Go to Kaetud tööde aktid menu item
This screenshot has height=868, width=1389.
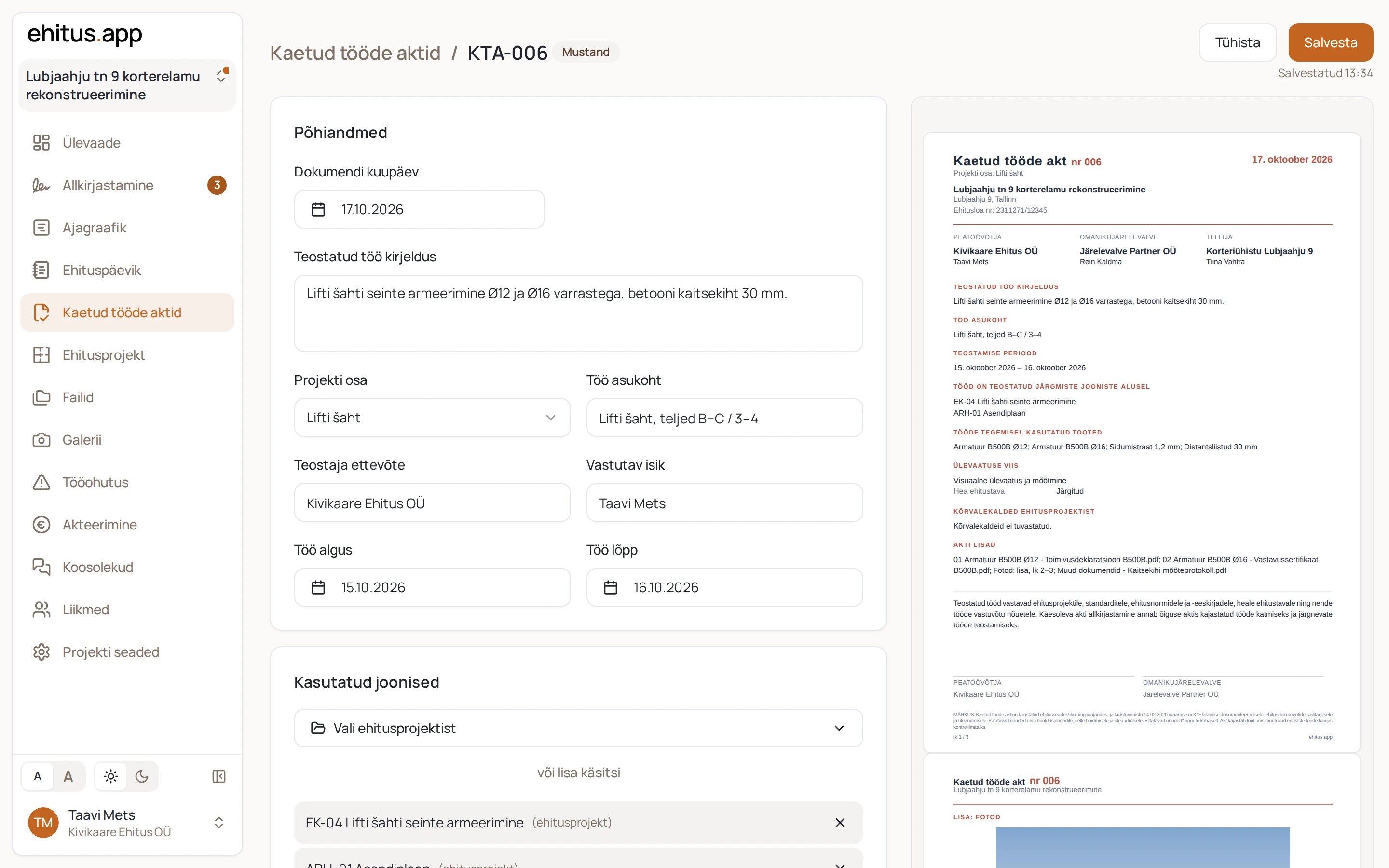point(127,312)
